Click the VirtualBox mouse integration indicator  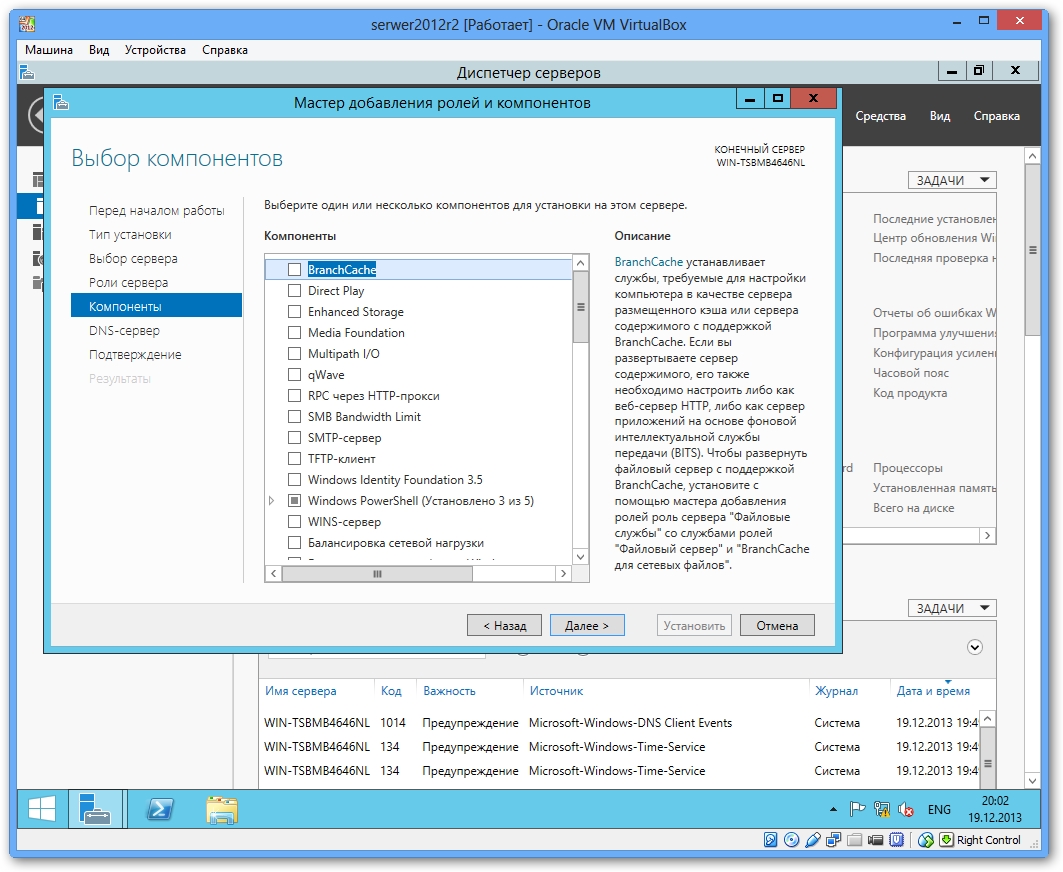[x=926, y=840]
